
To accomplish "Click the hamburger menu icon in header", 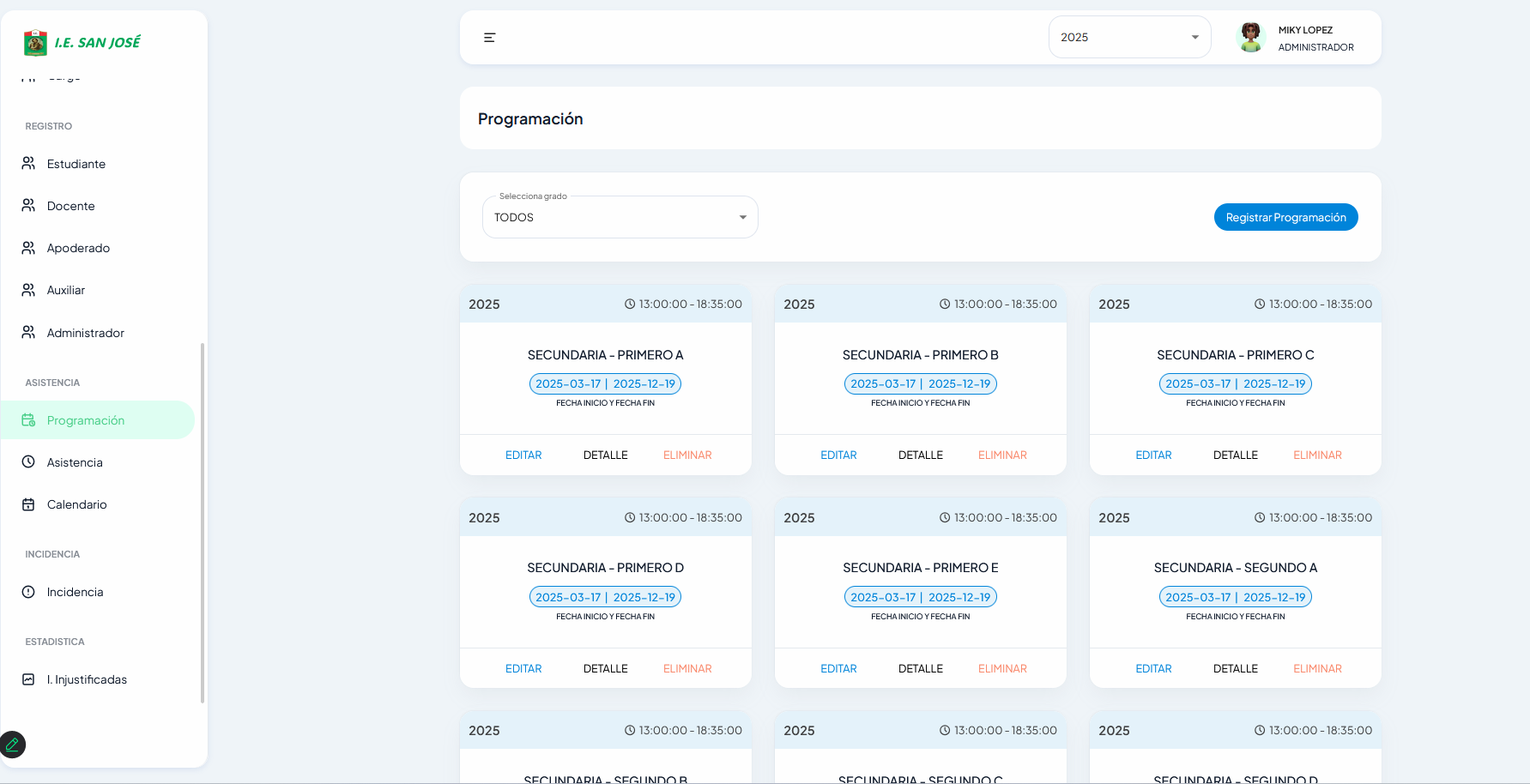I will point(489,38).
